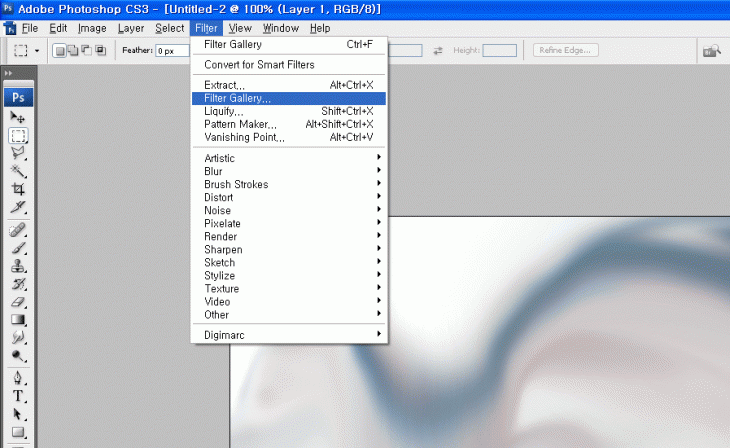This screenshot has height=448, width=730.
Task: Select the Rectangular Marquee tool in toolbox
Action: click(18, 136)
